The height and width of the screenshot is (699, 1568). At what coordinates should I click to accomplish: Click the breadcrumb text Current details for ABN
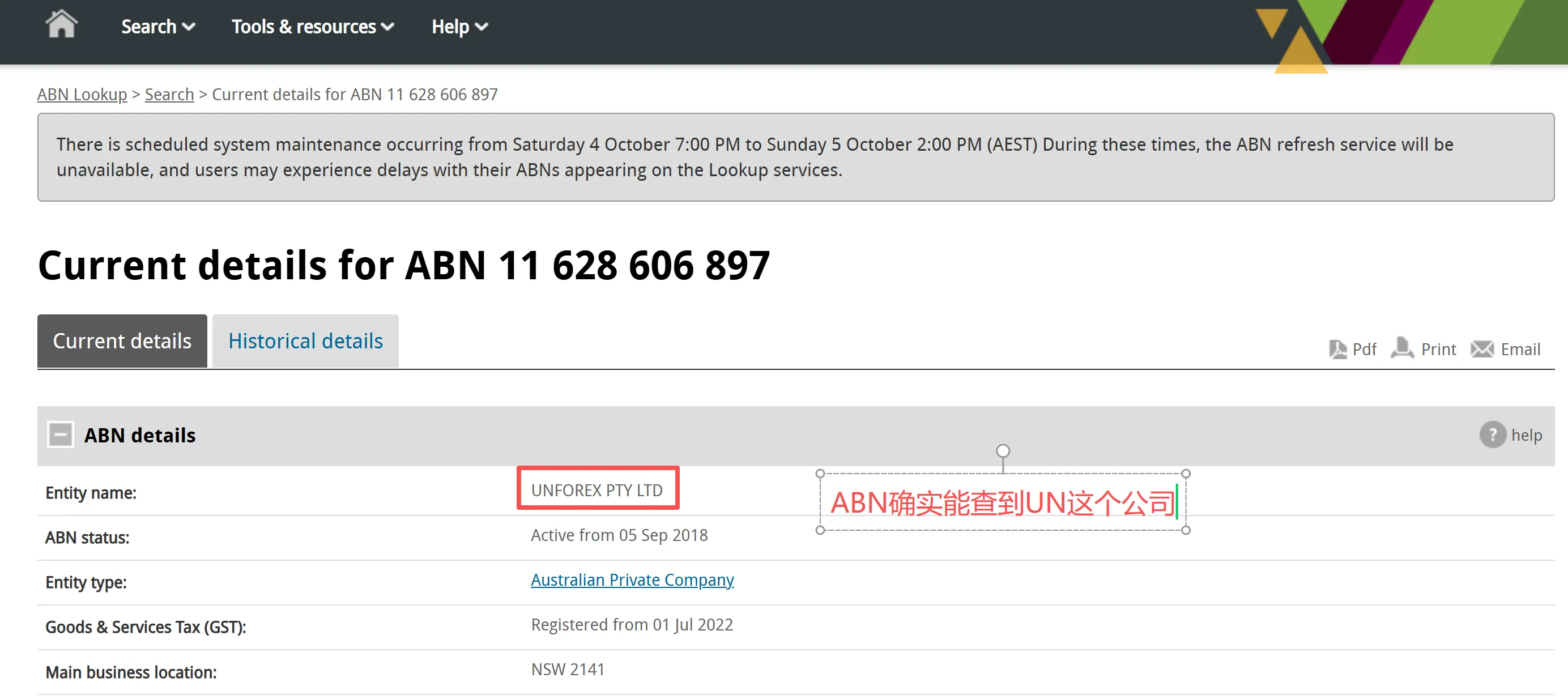pos(355,95)
